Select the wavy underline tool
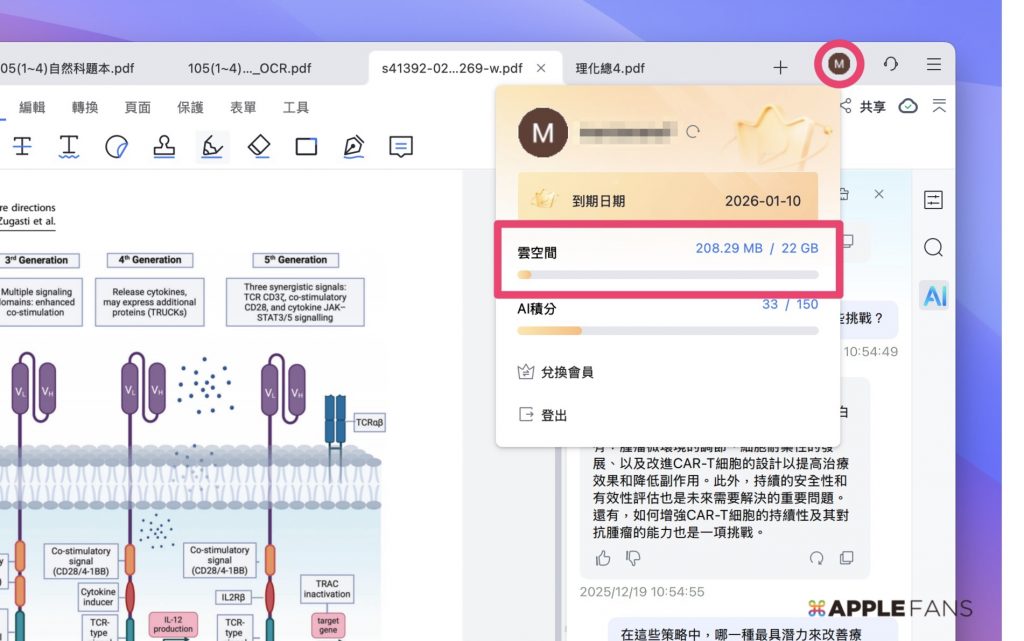Image resolution: width=1024 pixels, height=641 pixels. click(x=70, y=147)
